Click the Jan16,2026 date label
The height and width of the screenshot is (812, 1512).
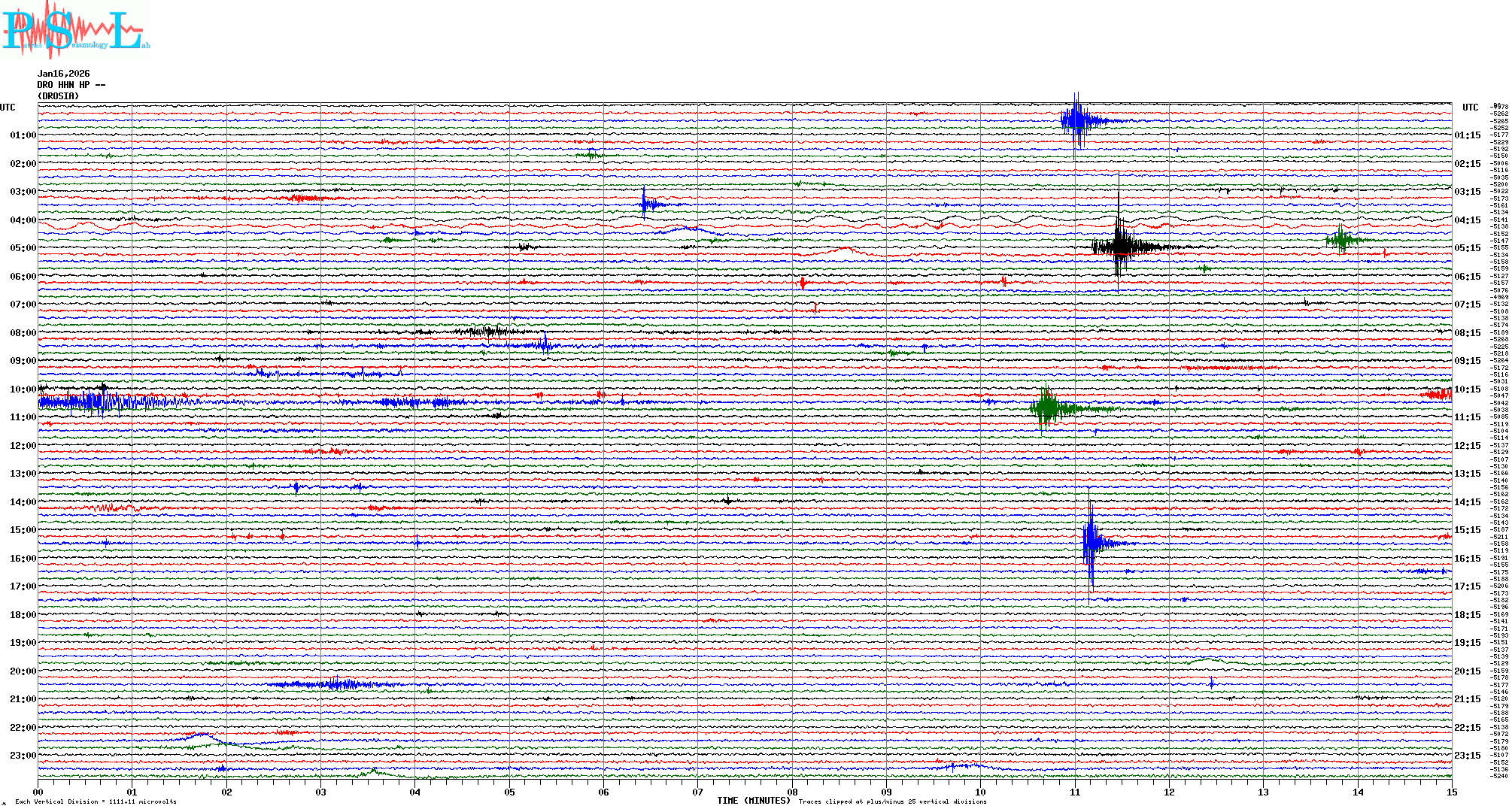pos(63,74)
